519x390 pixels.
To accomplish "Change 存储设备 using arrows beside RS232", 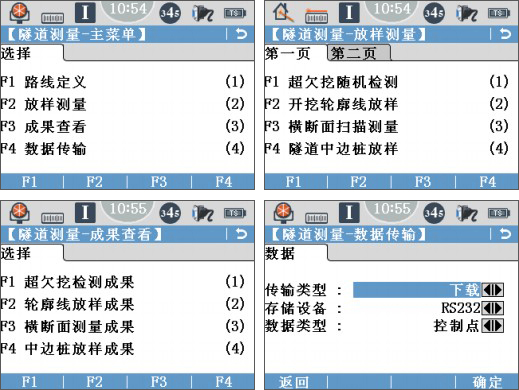I will point(492,308).
